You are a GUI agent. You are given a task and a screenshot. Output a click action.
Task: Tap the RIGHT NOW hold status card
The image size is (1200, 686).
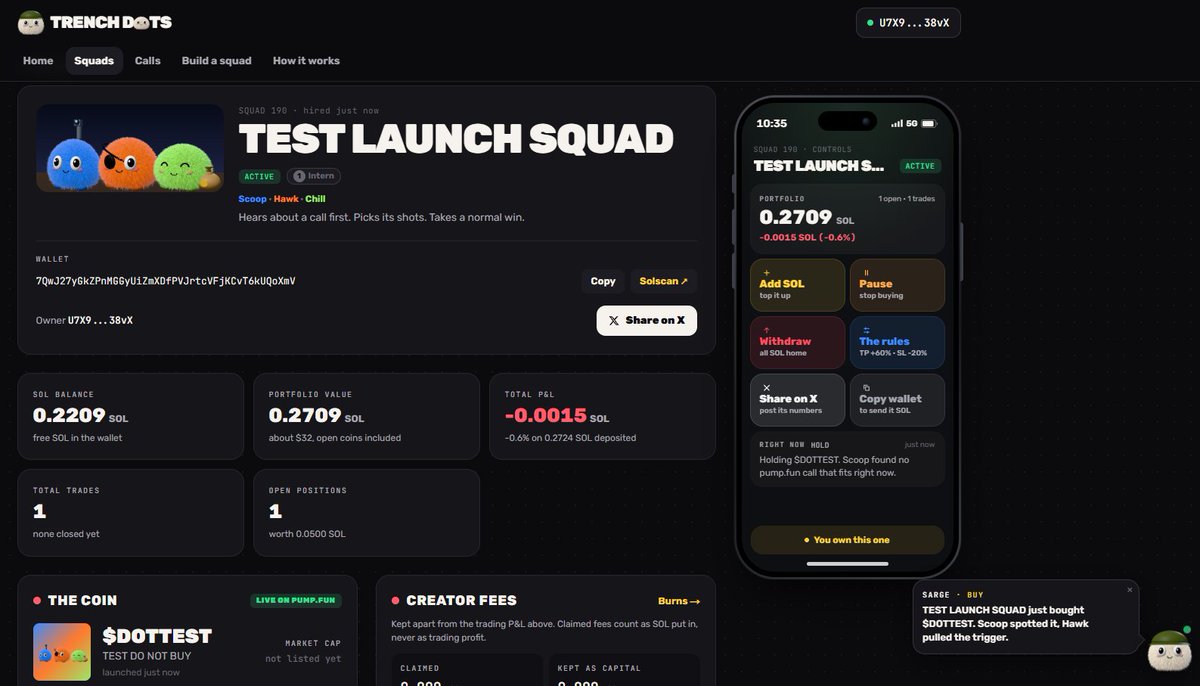click(x=847, y=459)
